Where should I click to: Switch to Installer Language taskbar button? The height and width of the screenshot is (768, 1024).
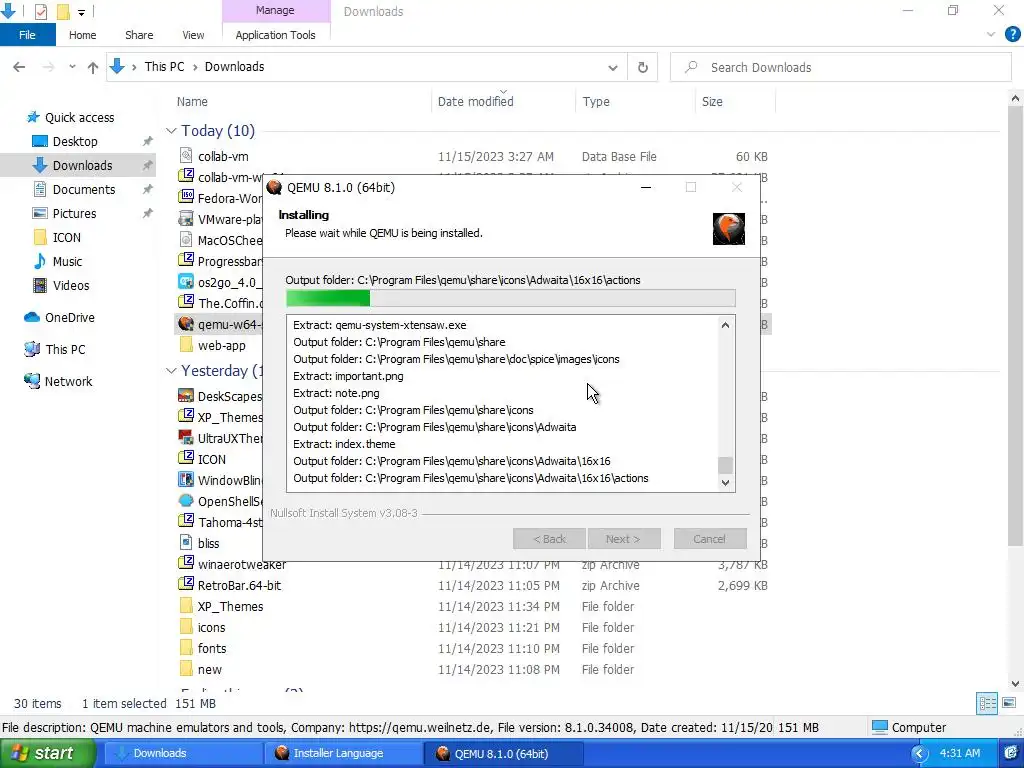tap(343, 753)
